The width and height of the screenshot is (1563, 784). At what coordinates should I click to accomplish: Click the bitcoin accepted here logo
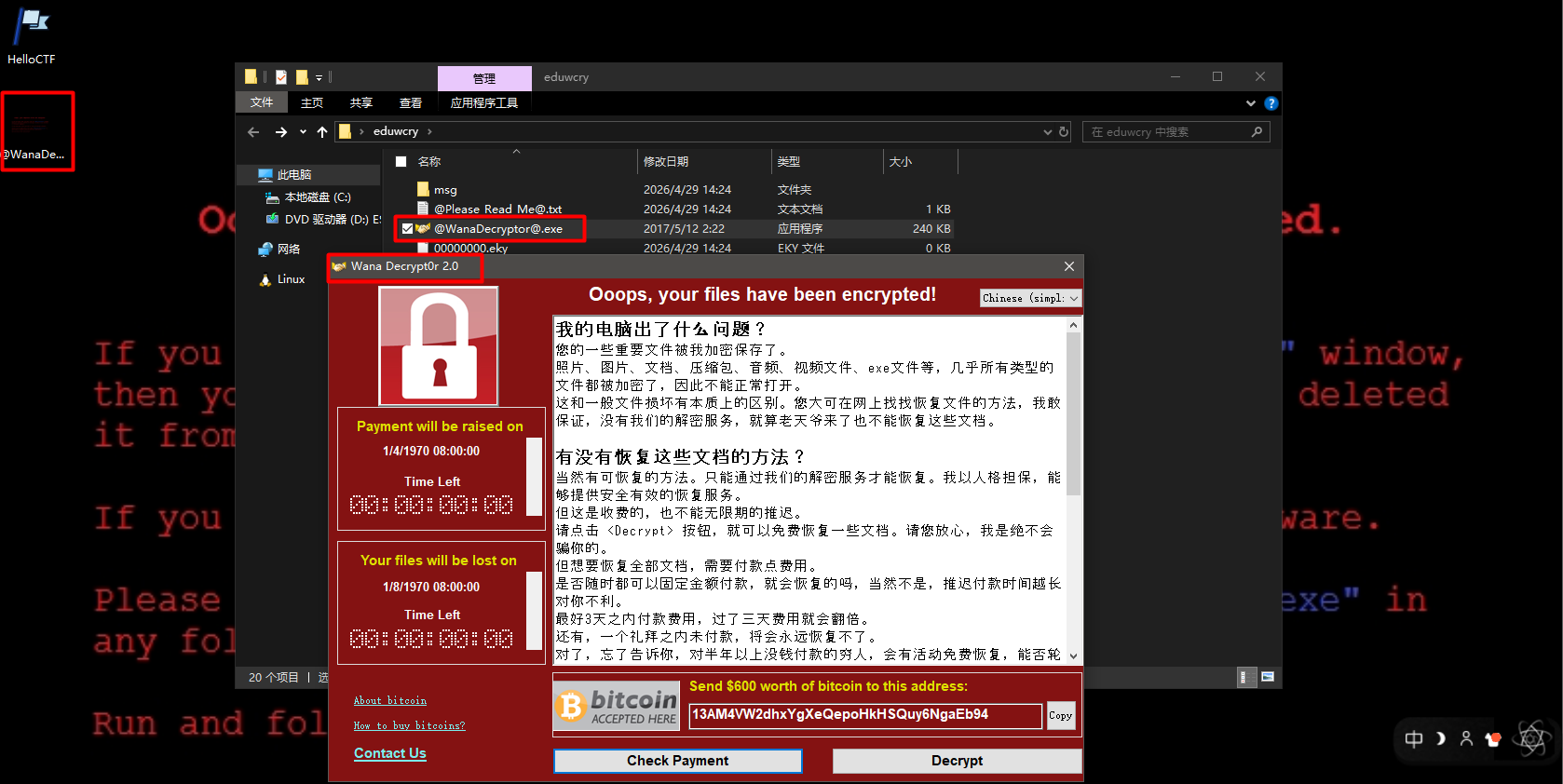(617, 707)
